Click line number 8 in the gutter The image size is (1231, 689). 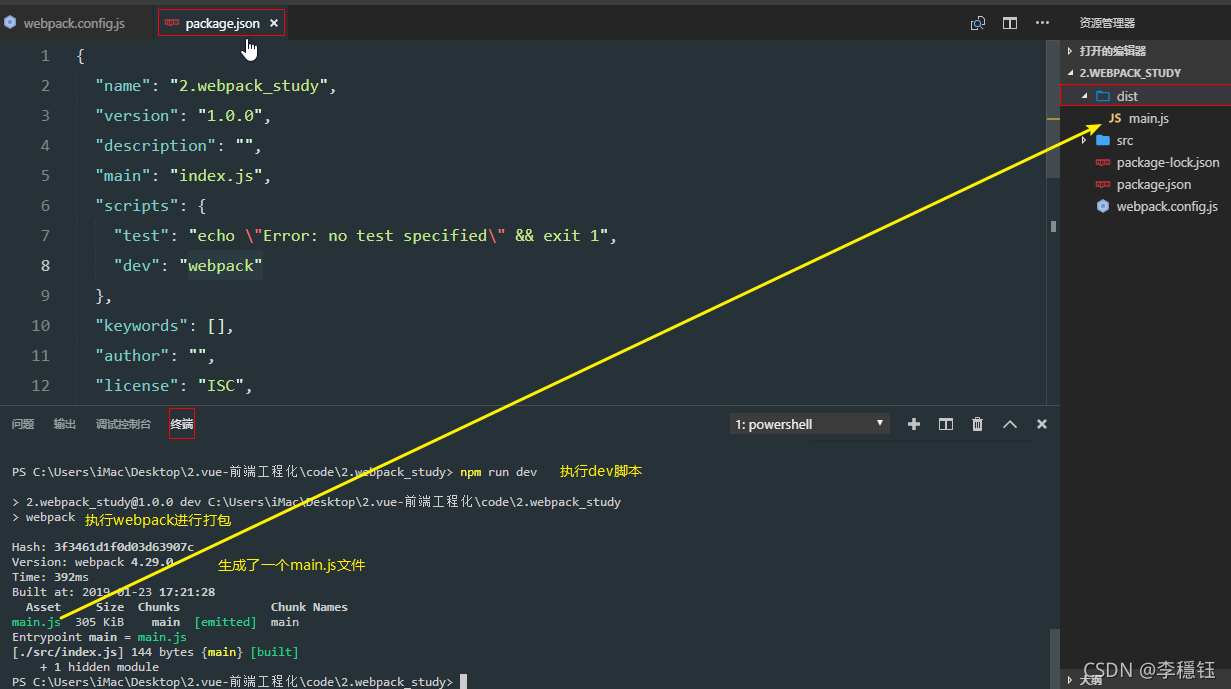pyautogui.click(x=46, y=265)
